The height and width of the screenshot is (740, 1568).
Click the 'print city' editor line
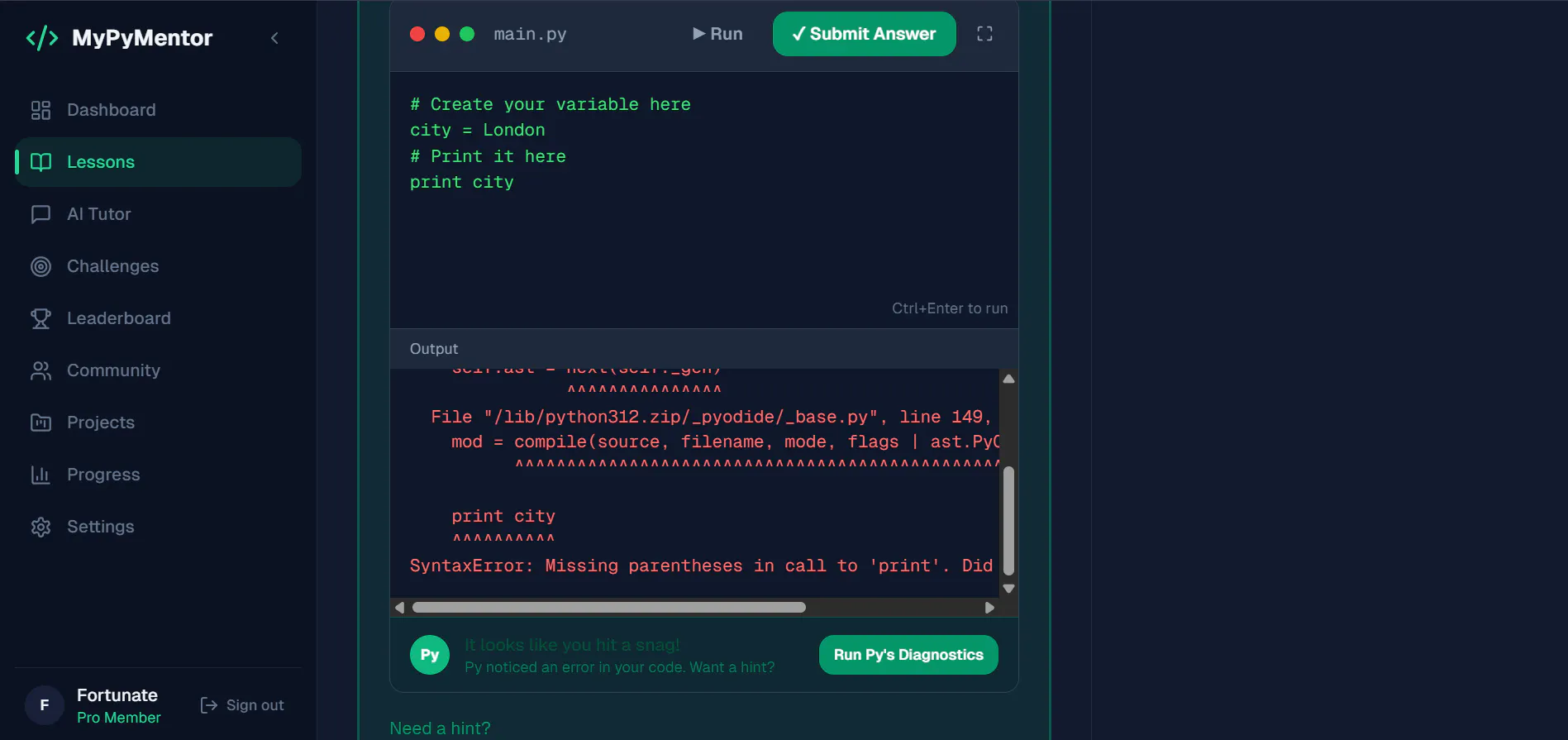tap(462, 183)
